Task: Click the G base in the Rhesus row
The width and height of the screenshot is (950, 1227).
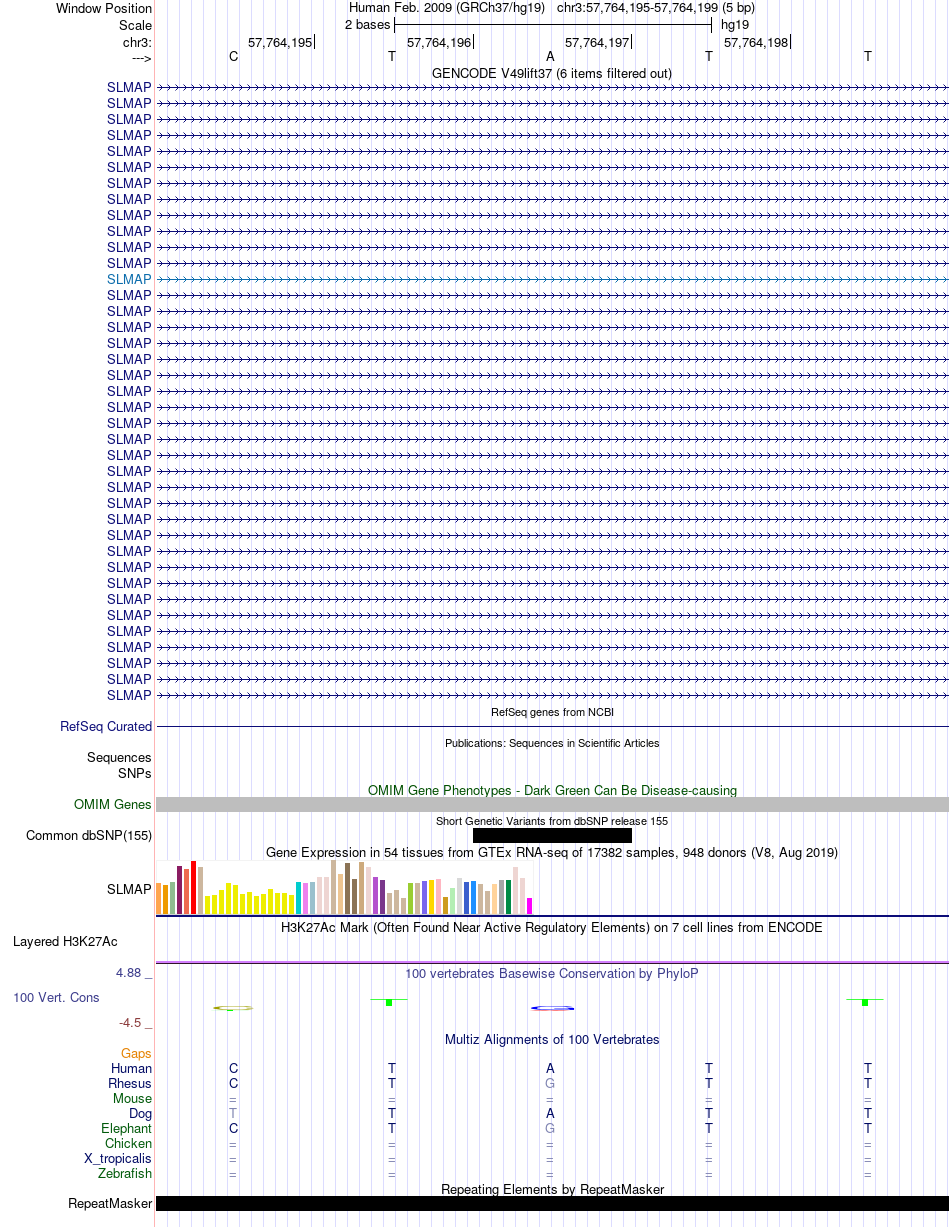Action: tap(550, 1083)
